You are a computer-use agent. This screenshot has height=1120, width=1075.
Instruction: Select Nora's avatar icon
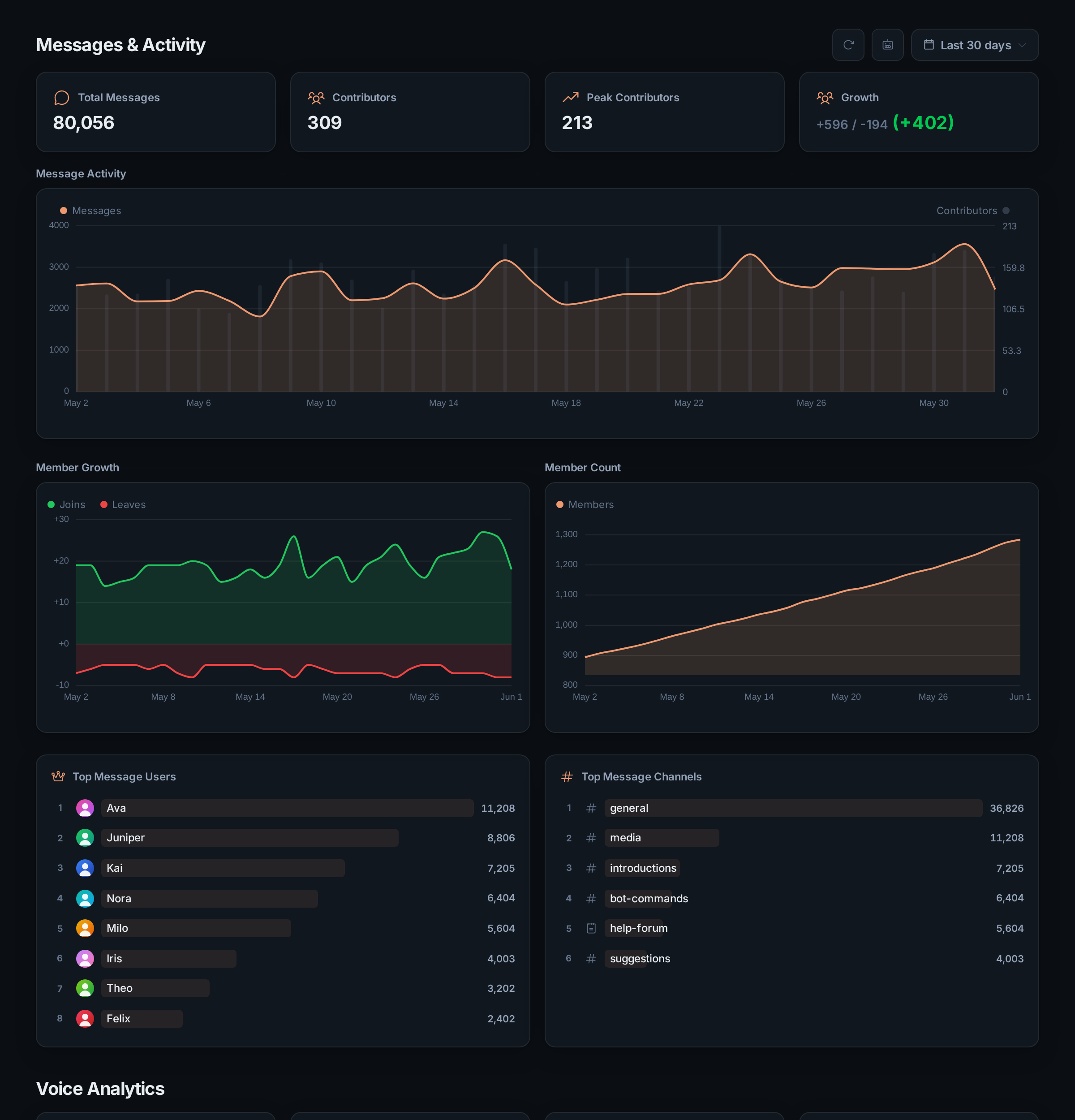[85, 898]
